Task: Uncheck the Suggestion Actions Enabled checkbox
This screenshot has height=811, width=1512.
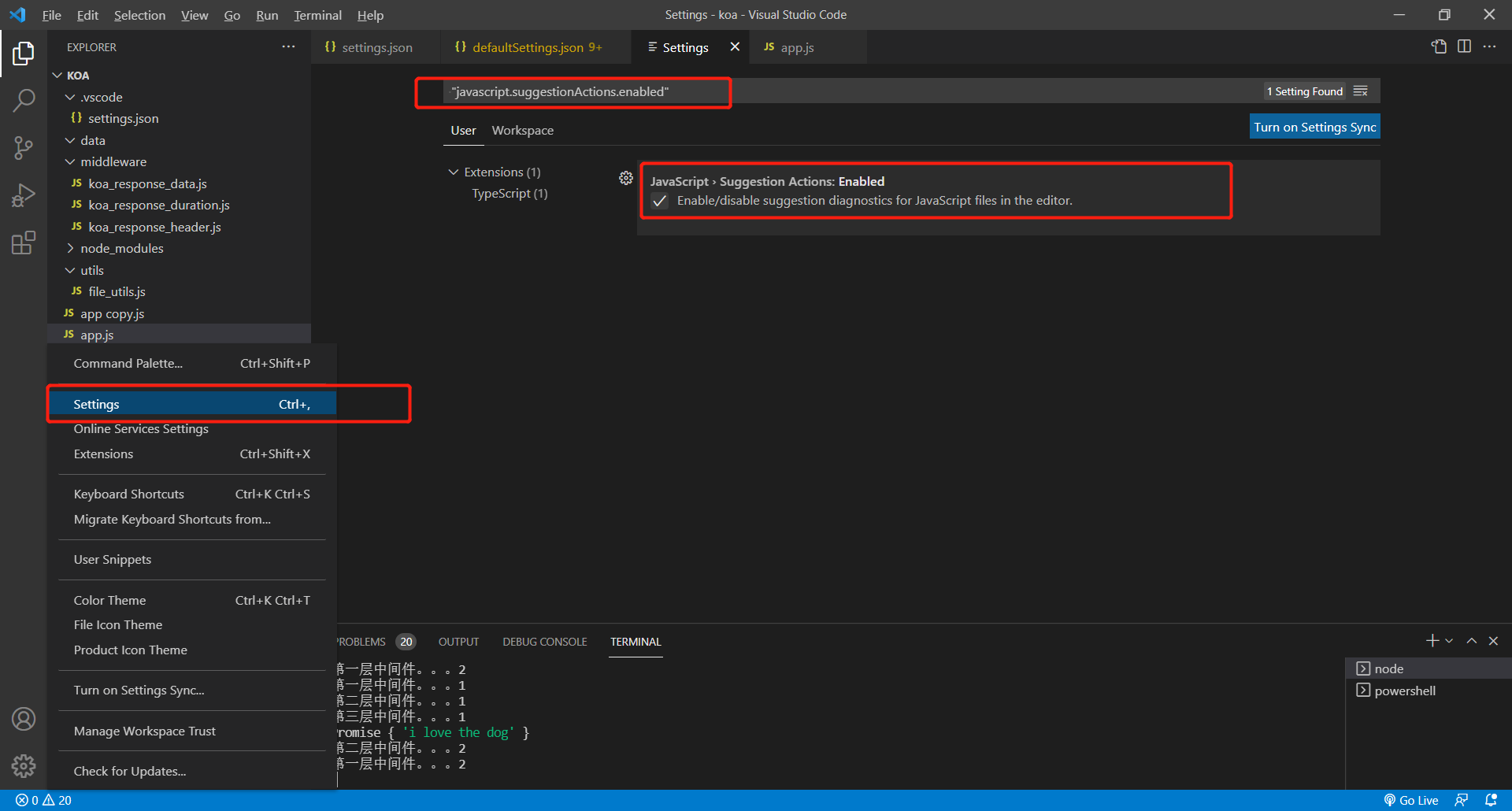Action: (x=659, y=201)
